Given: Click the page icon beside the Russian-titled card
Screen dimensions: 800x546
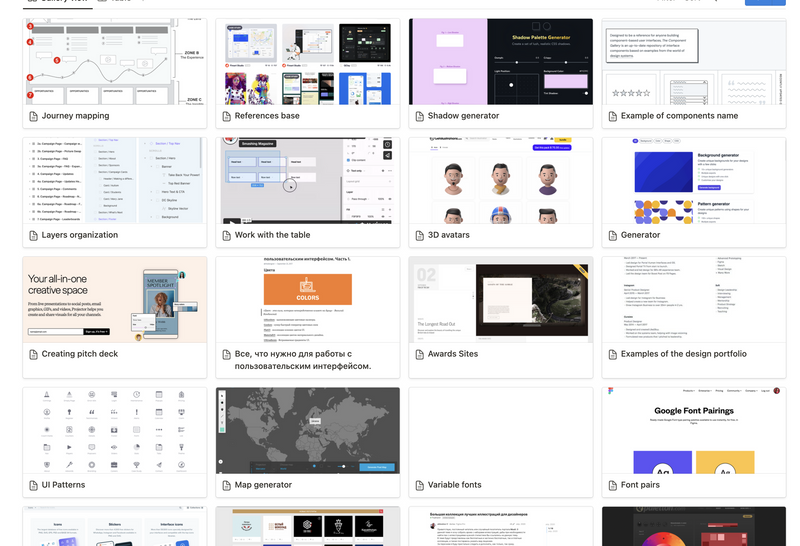Looking at the screenshot, I should [227, 354].
